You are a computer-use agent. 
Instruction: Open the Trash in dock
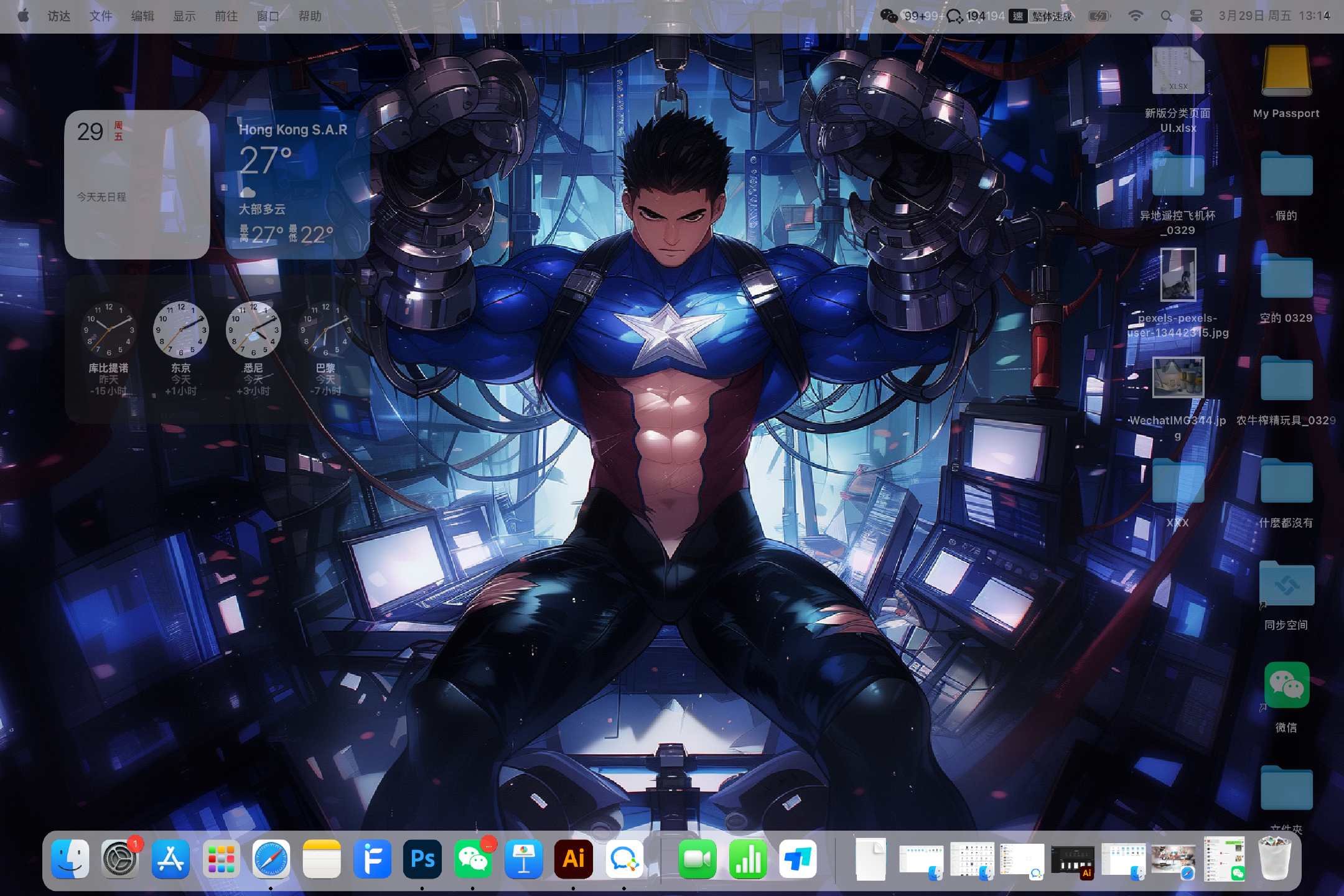pyautogui.click(x=1274, y=859)
